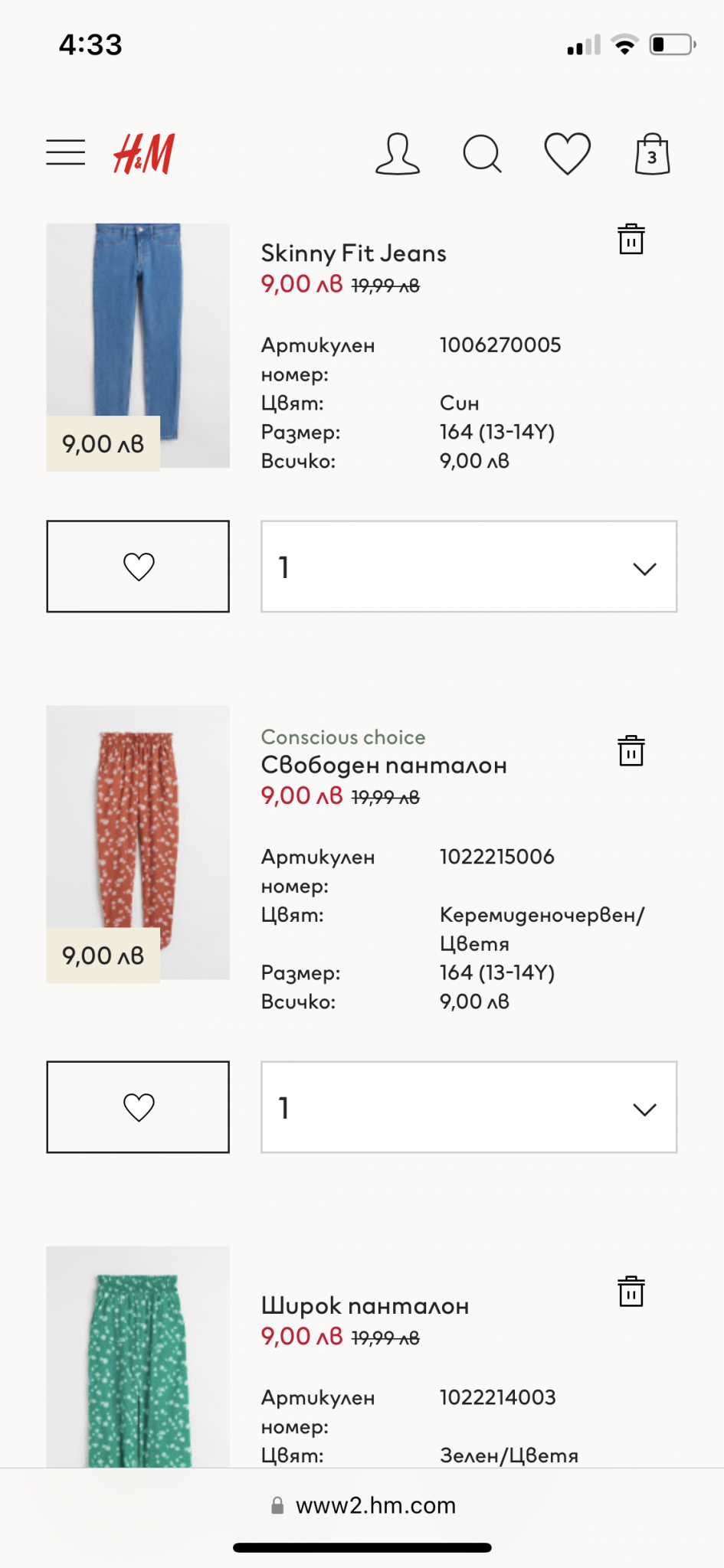The height and width of the screenshot is (1568, 724).
Task: Open quantity dropdown for Свободен панталон
Action: click(x=469, y=1107)
